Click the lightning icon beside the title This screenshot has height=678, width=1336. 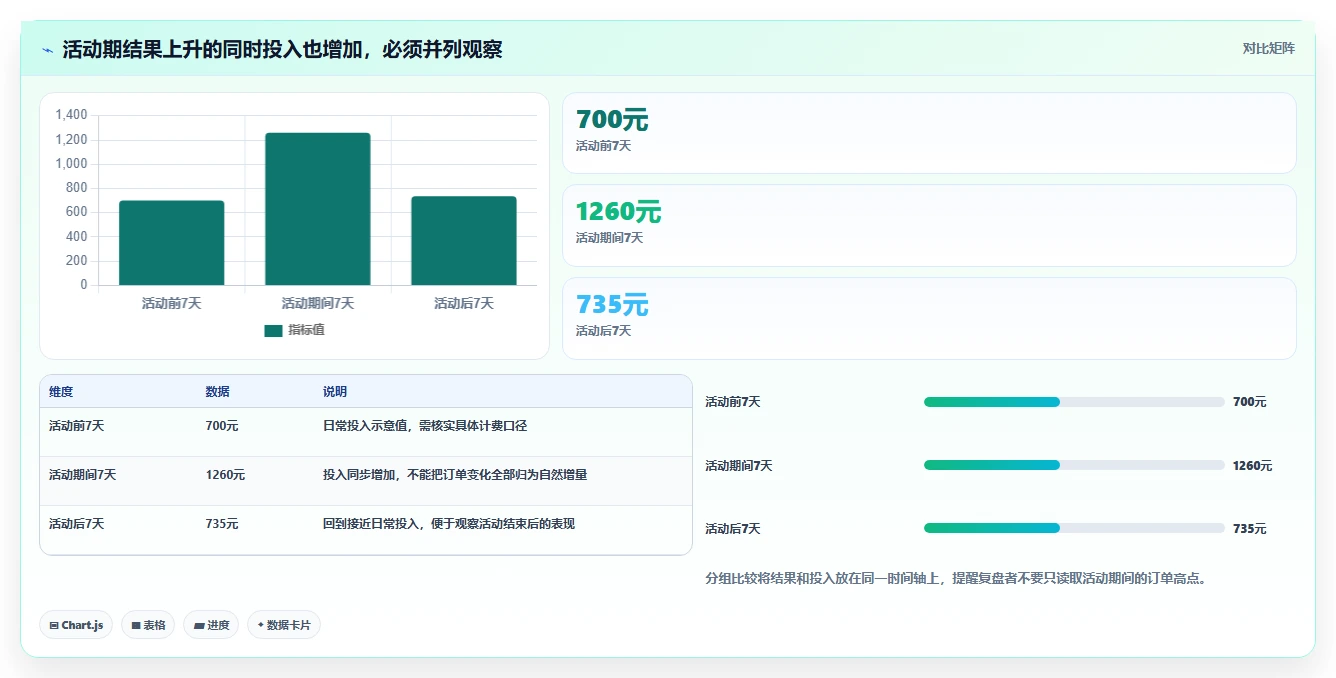[x=47, y=50]
